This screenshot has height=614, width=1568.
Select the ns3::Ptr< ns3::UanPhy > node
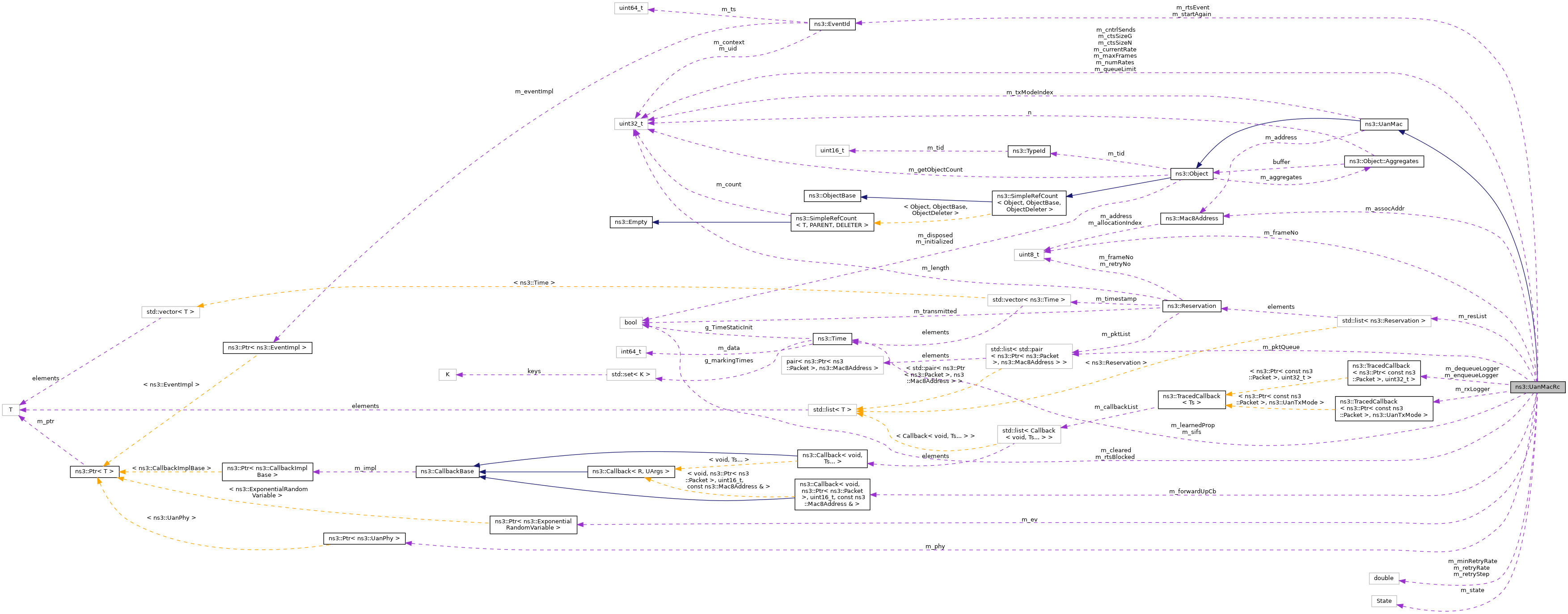363,538
